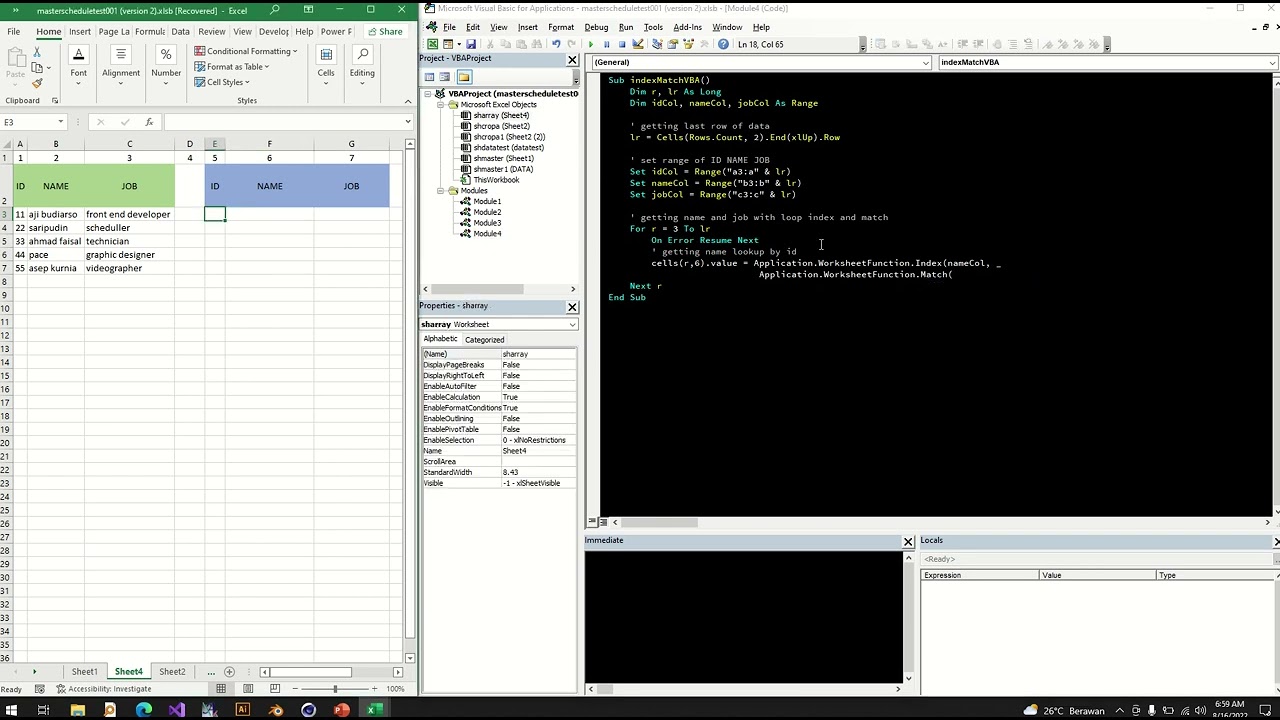1280x720 pixels.
Task: Open Microsoft Edge from the taskbar
Action: pos(143,710)
